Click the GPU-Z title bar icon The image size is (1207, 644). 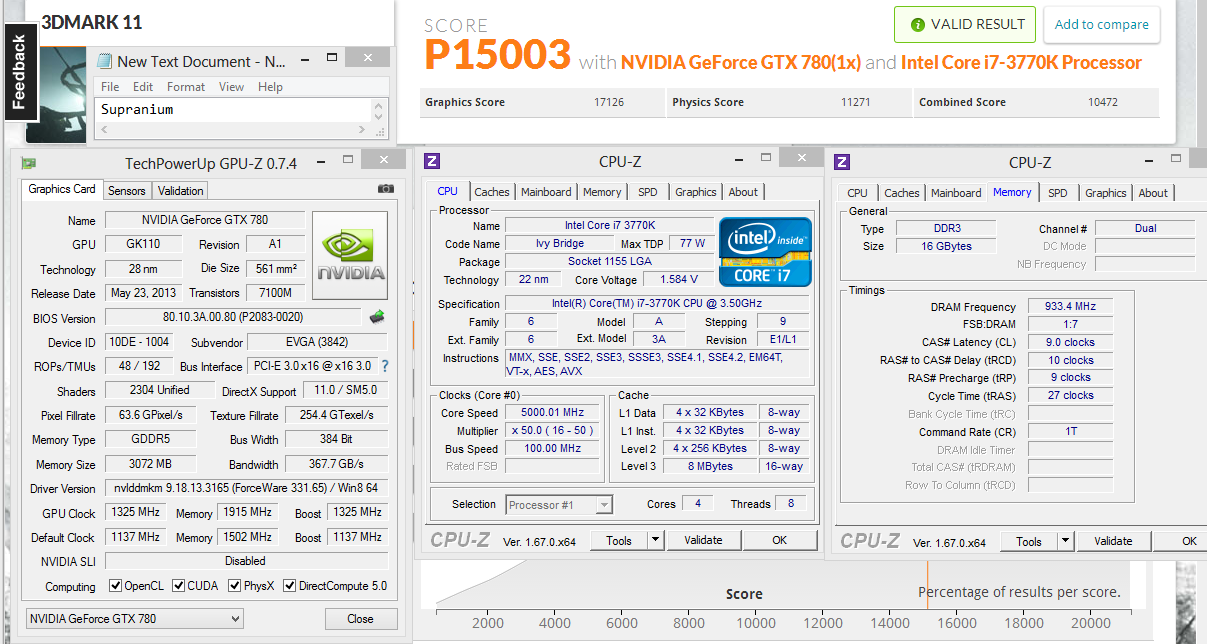coord(30,163)
